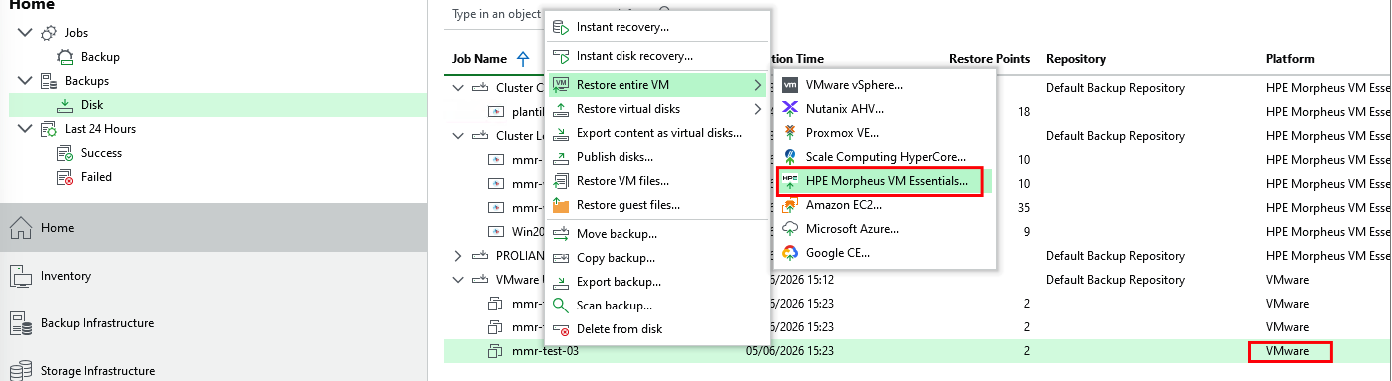Click the Restore virtual disks icon

(561, 109)
